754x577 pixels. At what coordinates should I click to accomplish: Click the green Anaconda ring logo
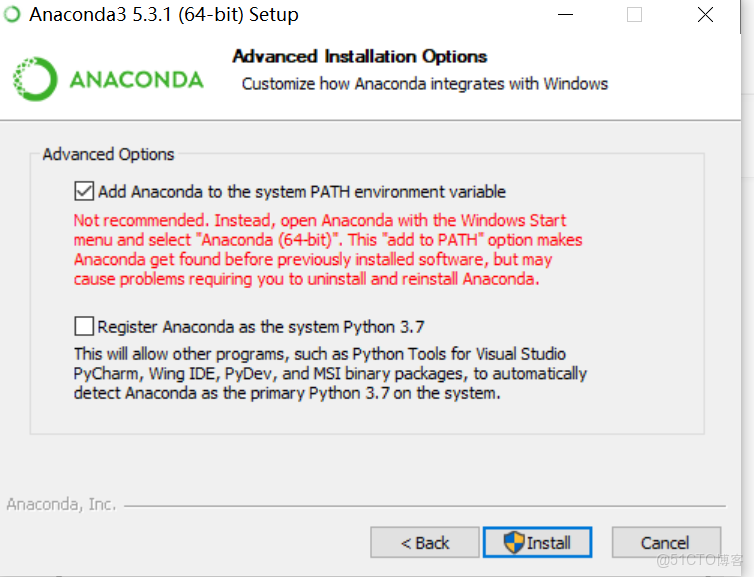pos(35,80)
